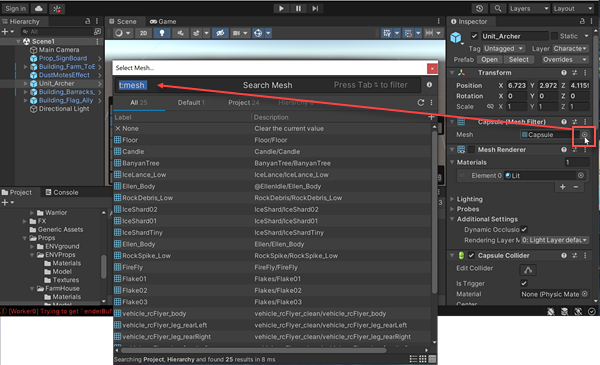Click the cloud services icon
The height and width of the screenshot is (365, 600).
pyautogui.click(x=39, y=8)
